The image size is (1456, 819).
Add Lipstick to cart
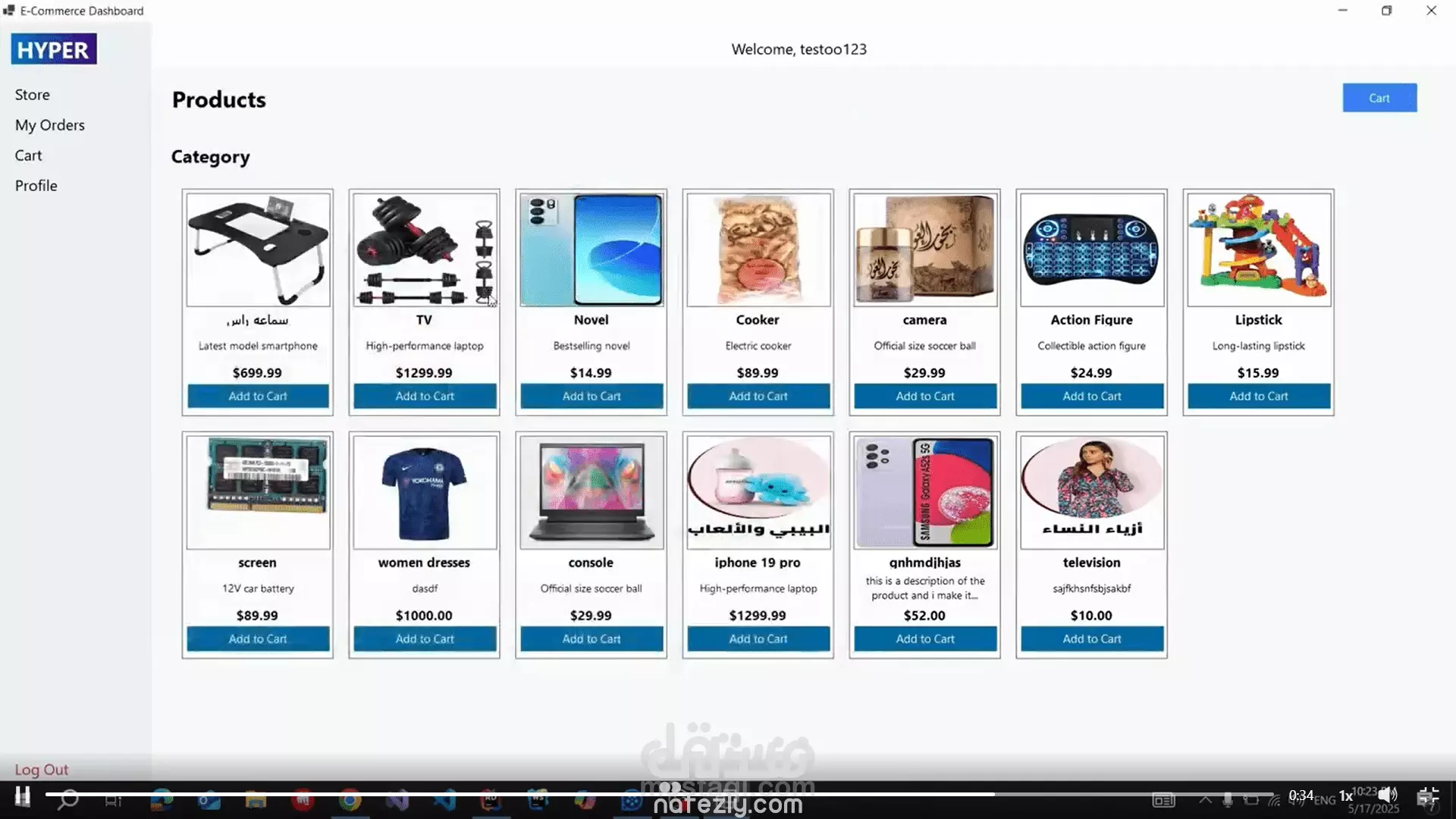coord(1259,396)
